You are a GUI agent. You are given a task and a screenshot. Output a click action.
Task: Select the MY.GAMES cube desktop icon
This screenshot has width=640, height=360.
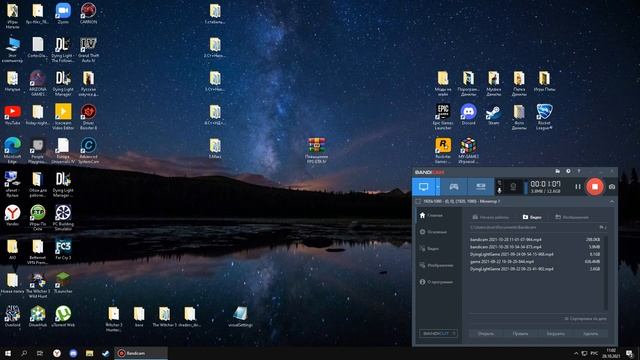pyautogui.click(x=468, y=151)
